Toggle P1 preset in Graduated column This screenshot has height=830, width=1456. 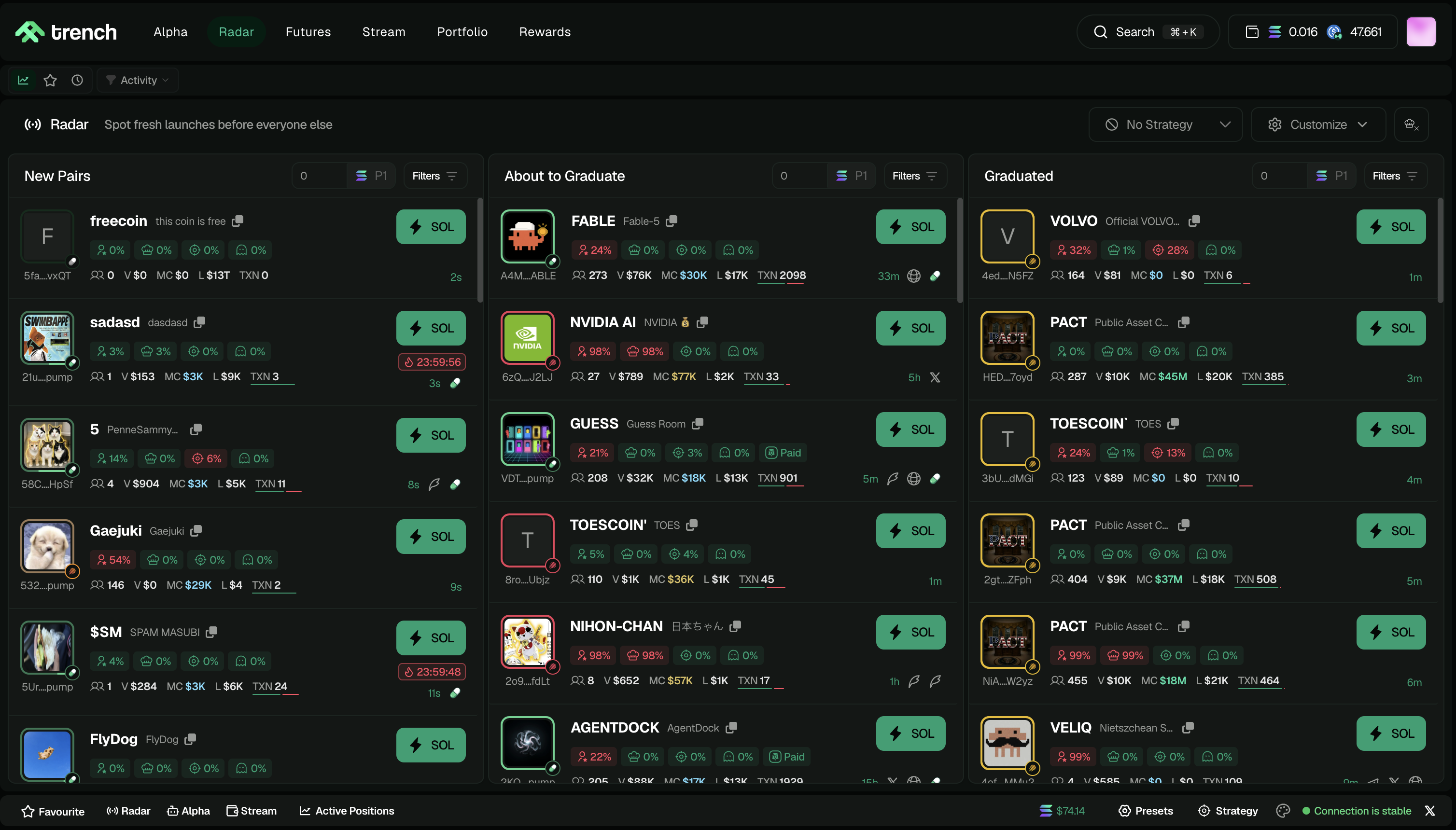click(x=1331, y=176)
